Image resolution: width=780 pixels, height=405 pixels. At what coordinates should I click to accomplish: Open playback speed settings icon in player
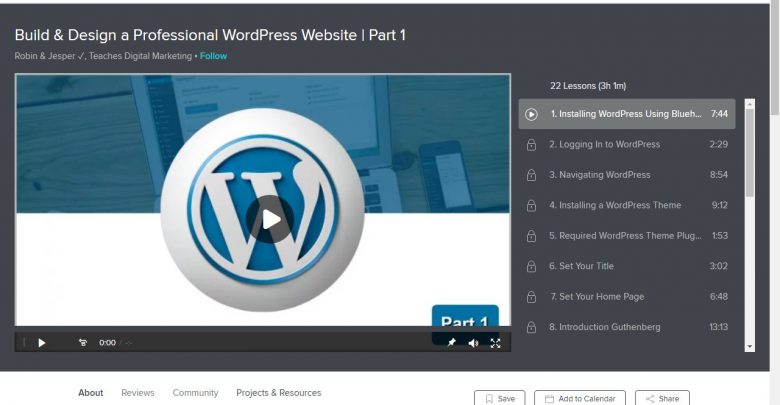pyautogui.click(x=83, y=342)
